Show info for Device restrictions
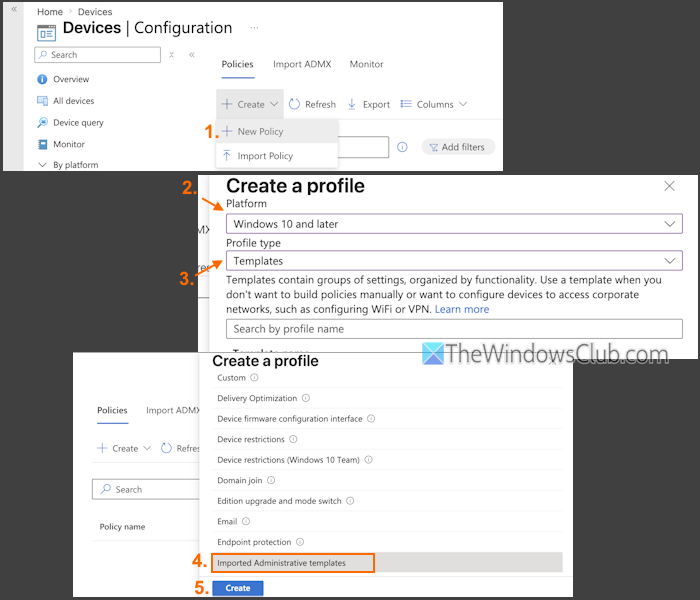Viewport: 700px width, 600px height. (x=293, y=439)
